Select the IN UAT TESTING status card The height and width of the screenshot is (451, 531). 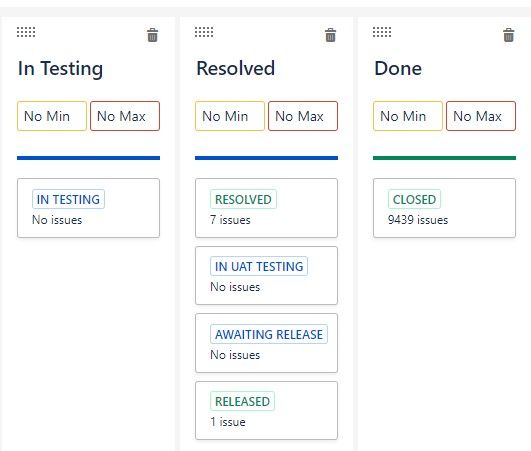pyautogui.click(x=267, y=276)
